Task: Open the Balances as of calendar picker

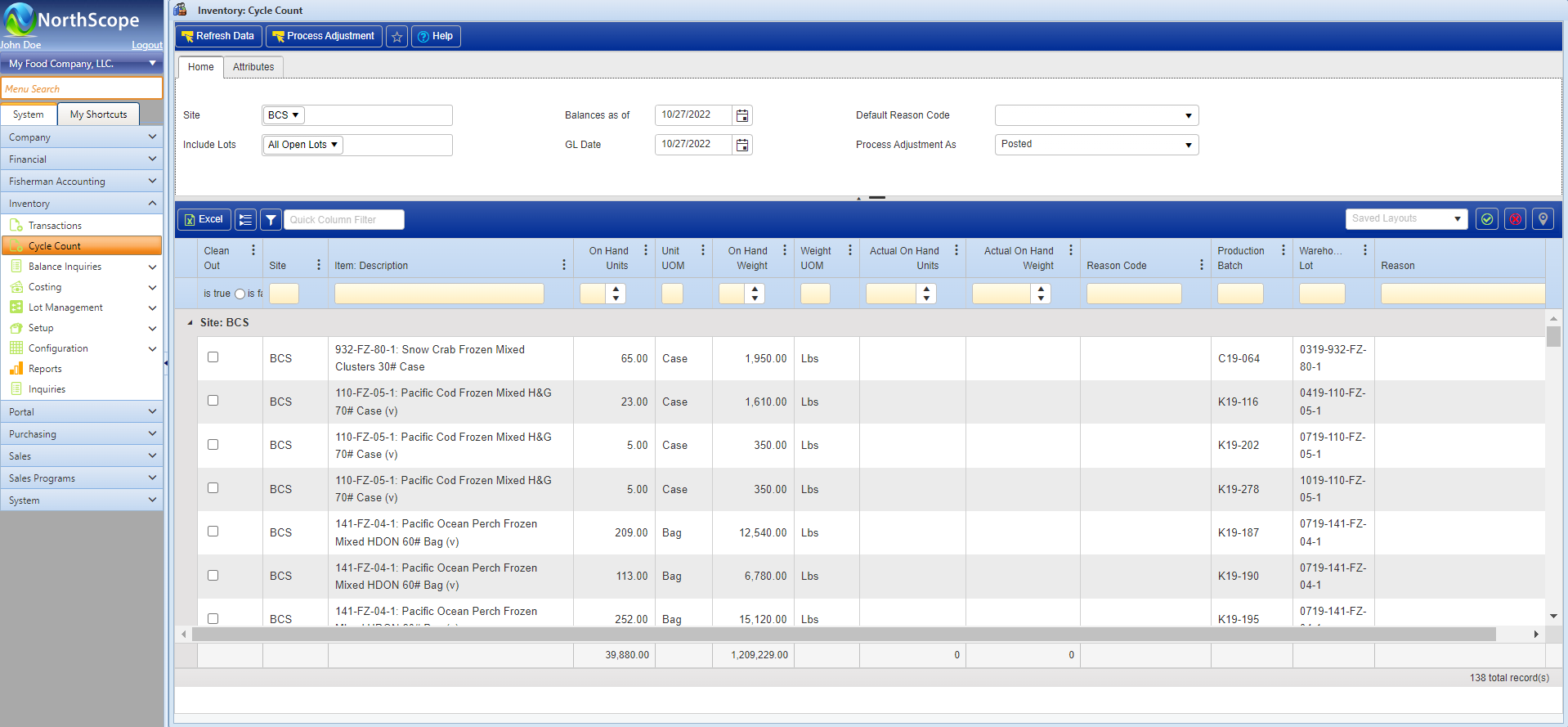Action: 742,115
